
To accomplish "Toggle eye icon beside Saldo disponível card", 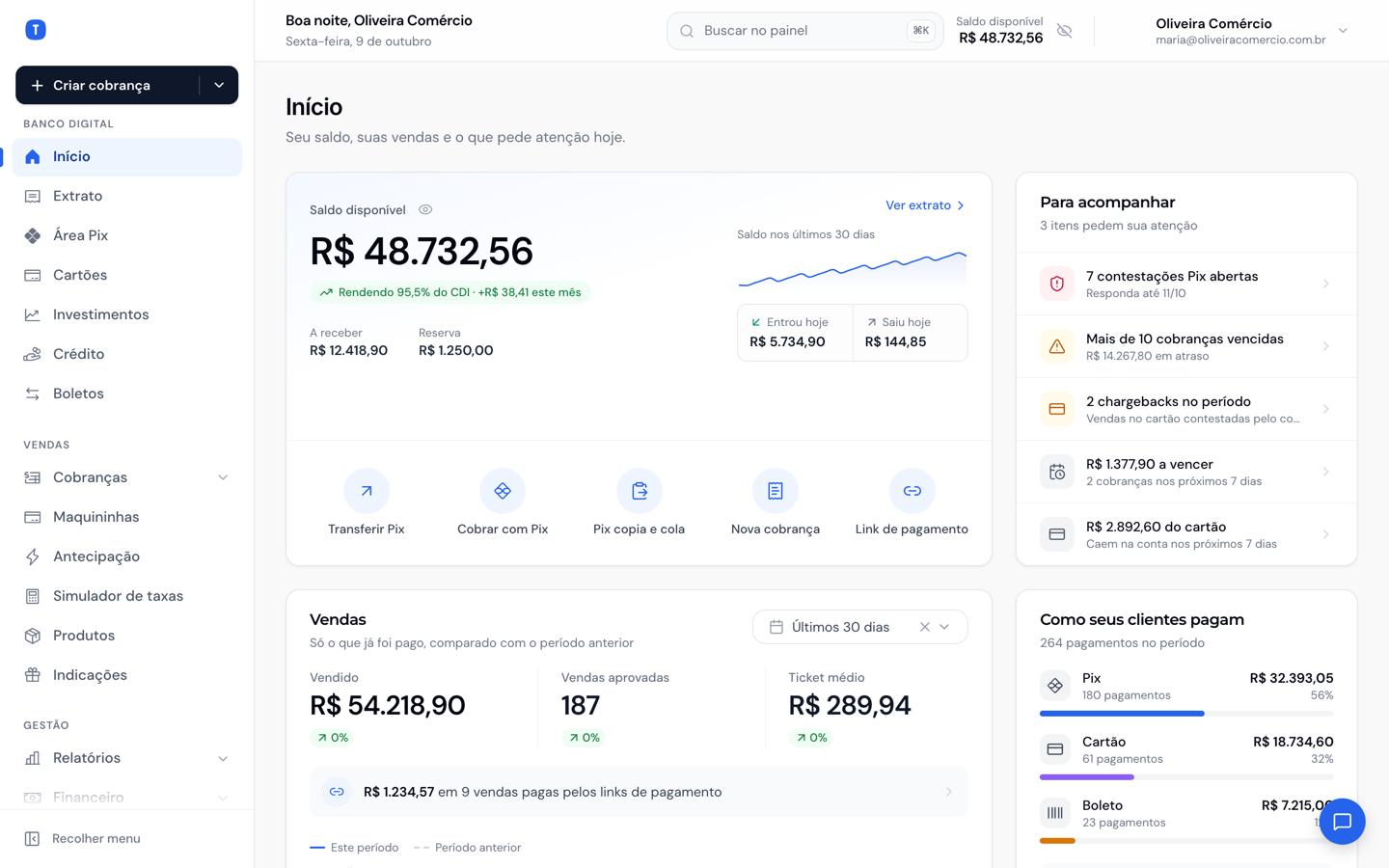I will point(425,209).
